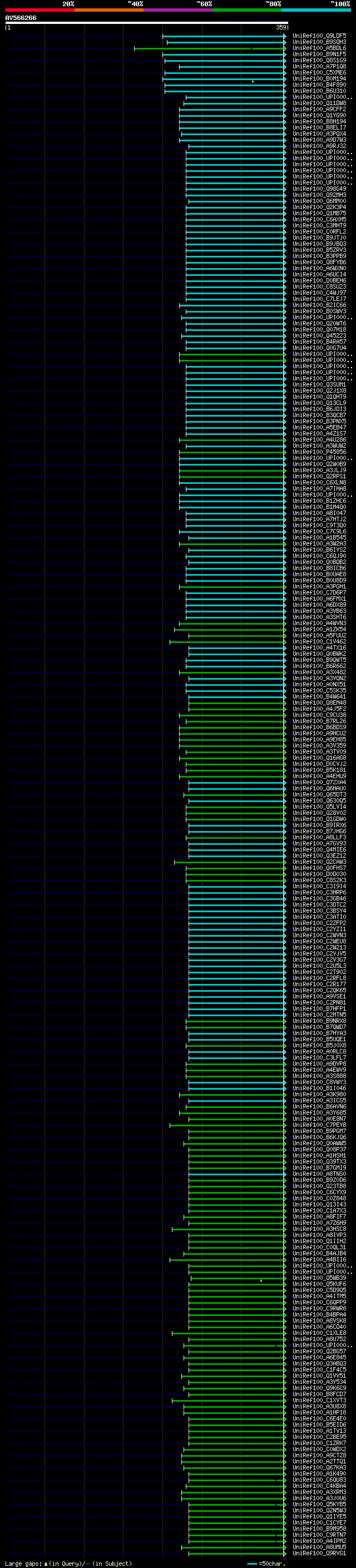Screen dimensions: 356x1568
Task: Select the UniRef100_B8H194 label
Action: click(319, 122)
